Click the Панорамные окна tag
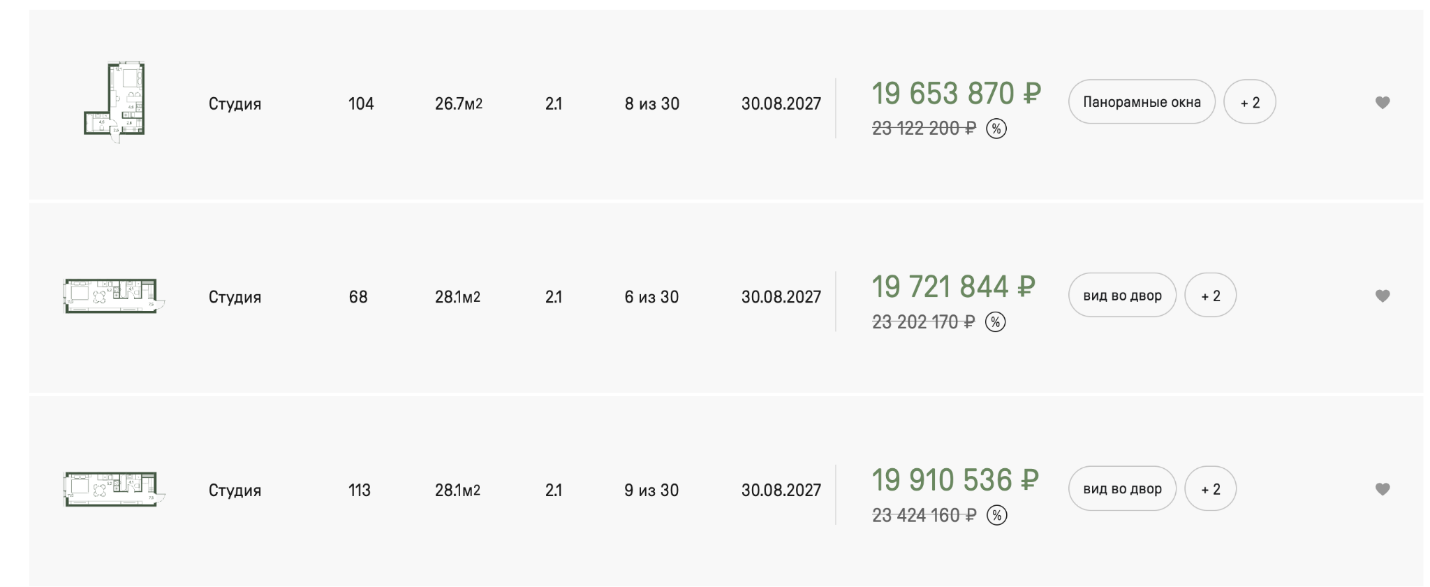Image resolution: width=1430 pixels, height=587 pixels. (x=1141, y=102)
